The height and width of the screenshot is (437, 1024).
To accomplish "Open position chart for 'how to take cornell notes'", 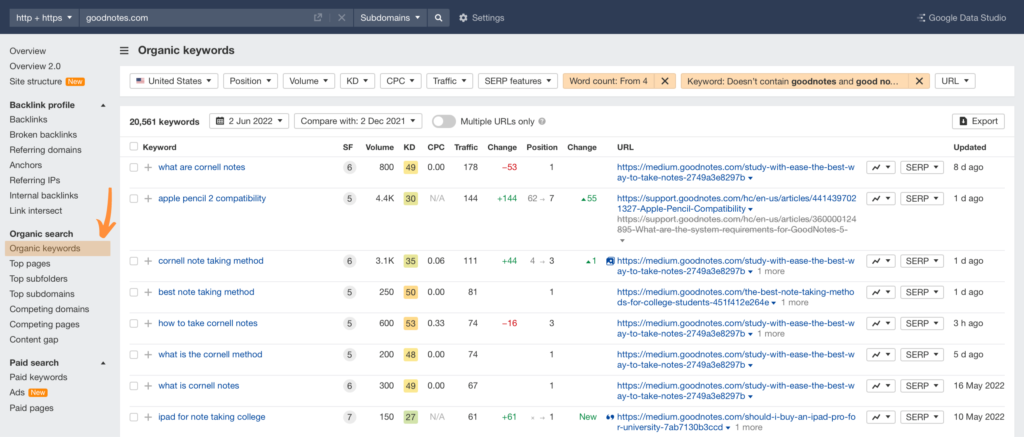I will (880, 323).
